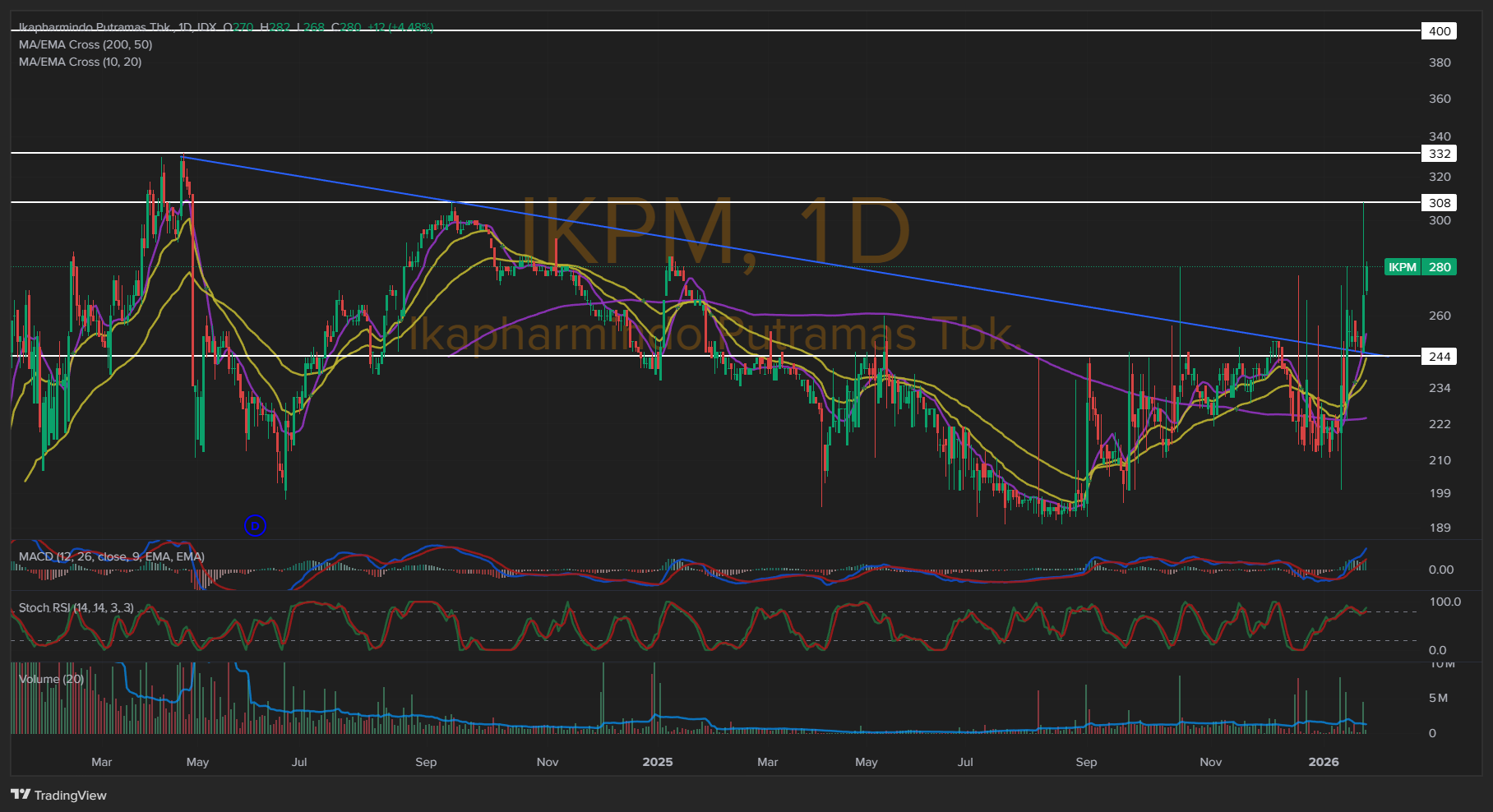Click the 0.00 value on MACD scale
Image resolution: width=1493 pixels, height=812 pixels.
tap(1440, 570)
